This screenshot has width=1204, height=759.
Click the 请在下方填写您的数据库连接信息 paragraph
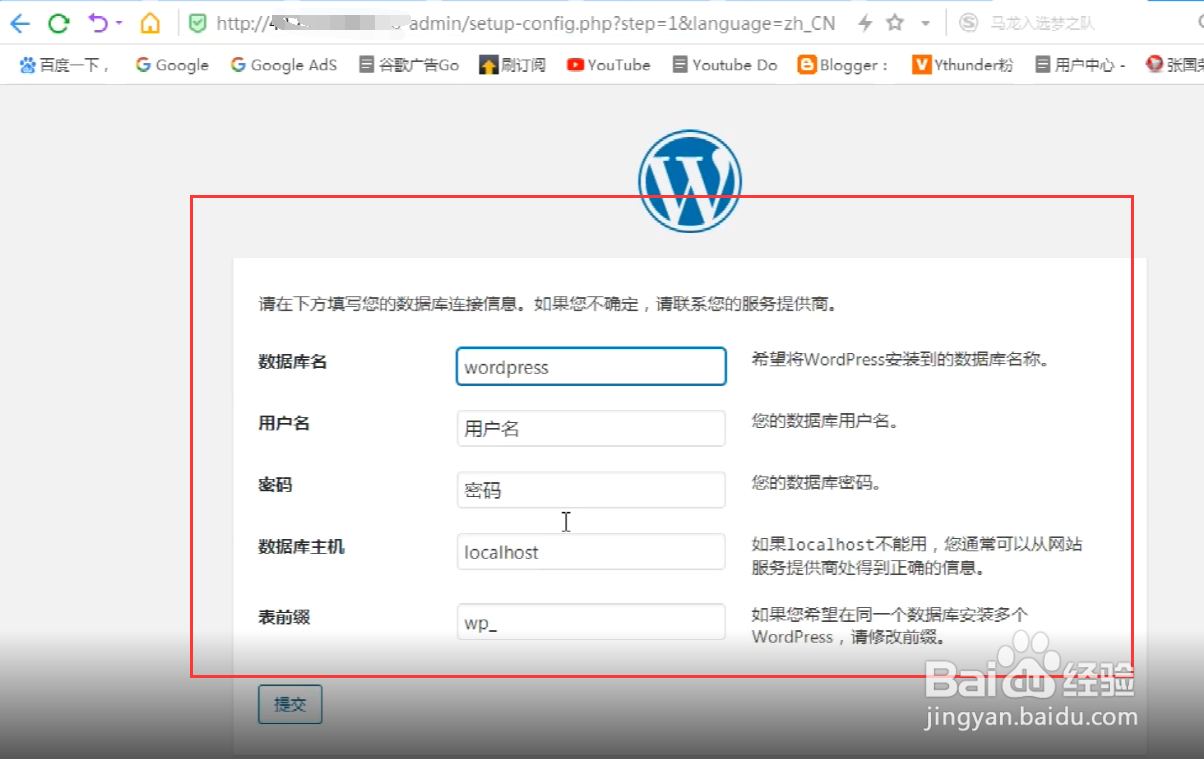pos(548,304)
